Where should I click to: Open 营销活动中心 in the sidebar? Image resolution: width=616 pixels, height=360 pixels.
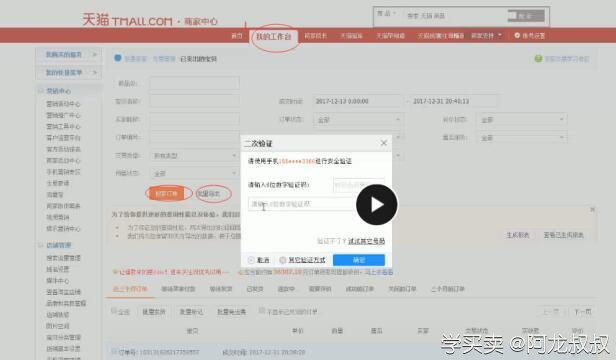(63, 104)
